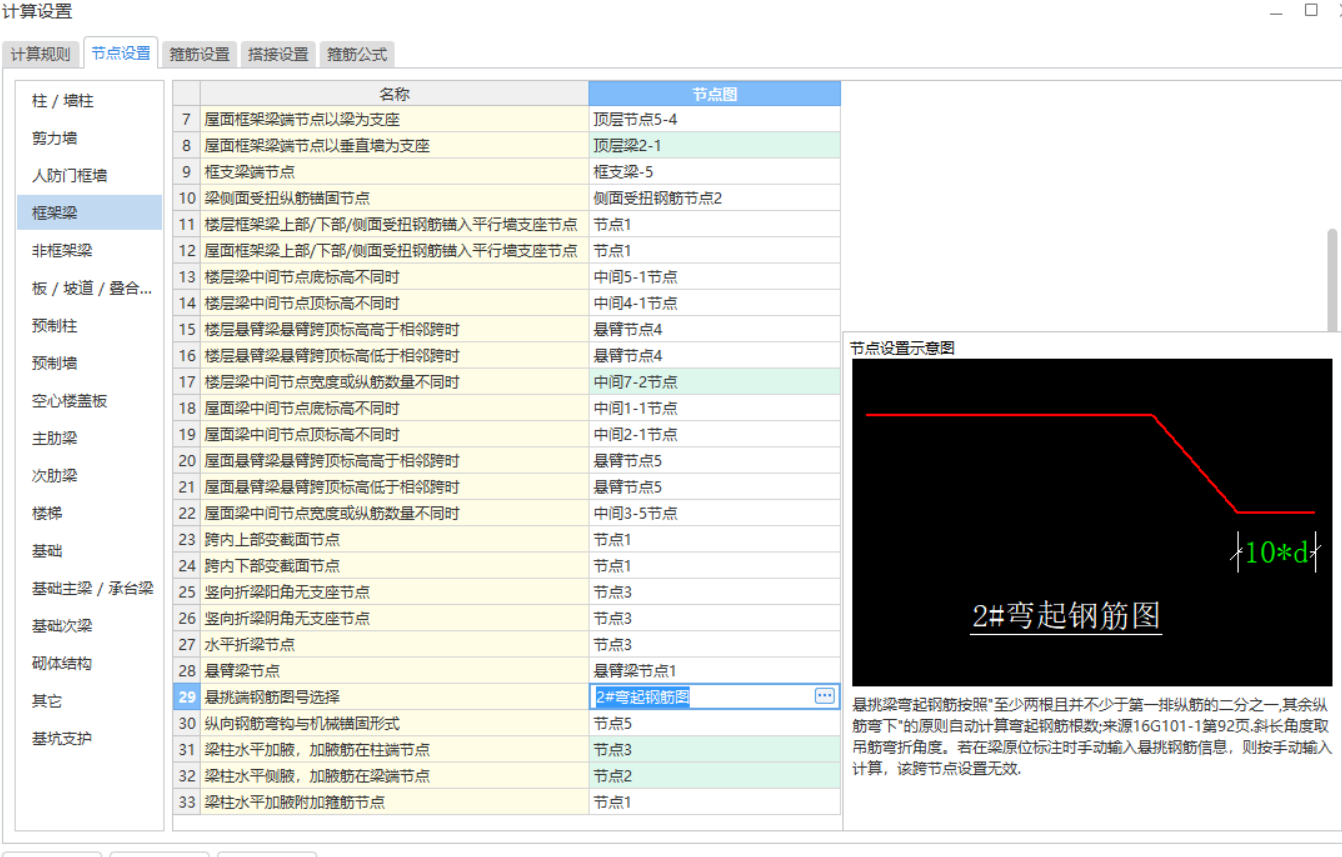Select cell 中间4-1节点
This screenshot has height=857, width=1342.
(x=714, y=303)
